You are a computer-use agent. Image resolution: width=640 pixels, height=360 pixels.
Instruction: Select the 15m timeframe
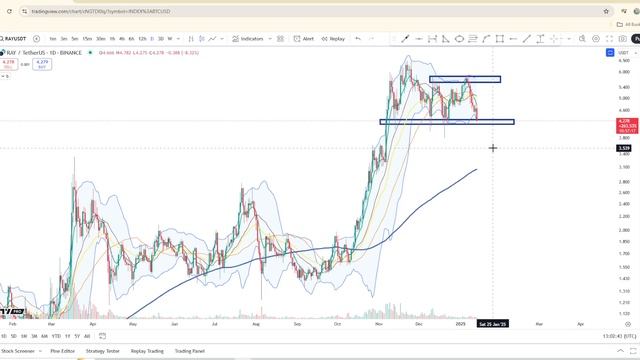tap(87, 39)
